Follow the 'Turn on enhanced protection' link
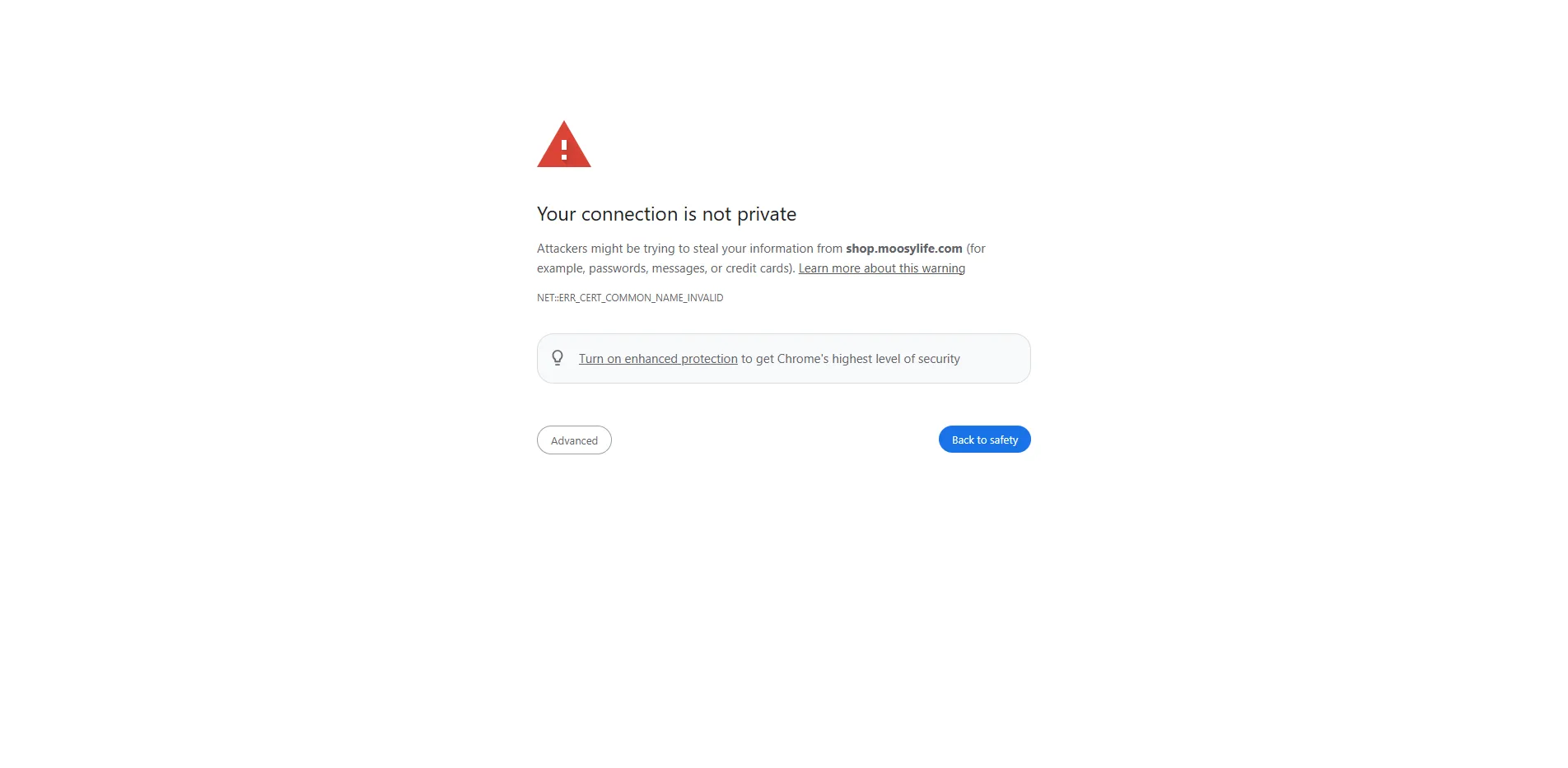1568x768 pixels. (x=658, y=359)
